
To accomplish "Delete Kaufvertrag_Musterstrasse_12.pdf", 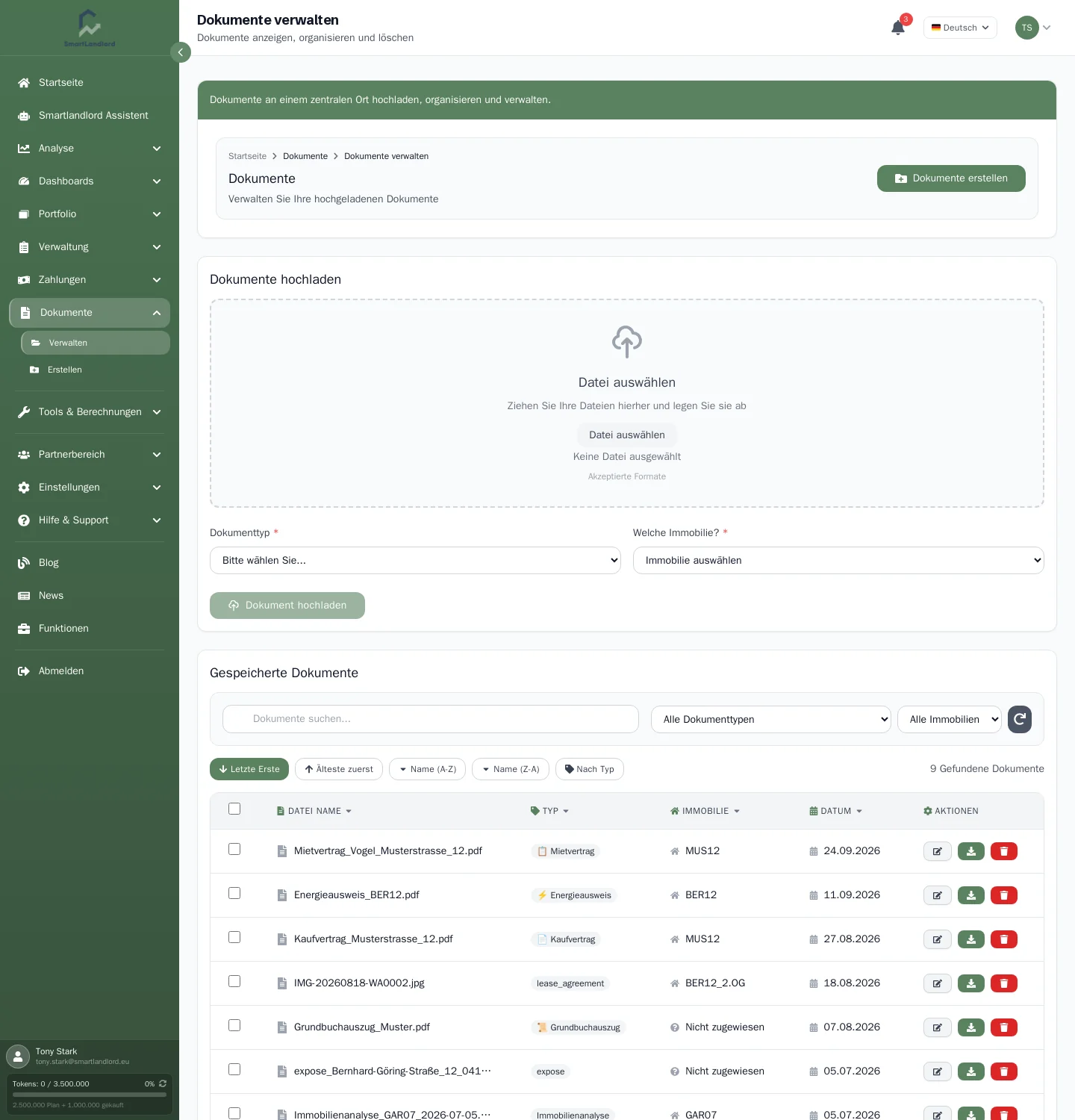I will click(x=1004, y=939).
